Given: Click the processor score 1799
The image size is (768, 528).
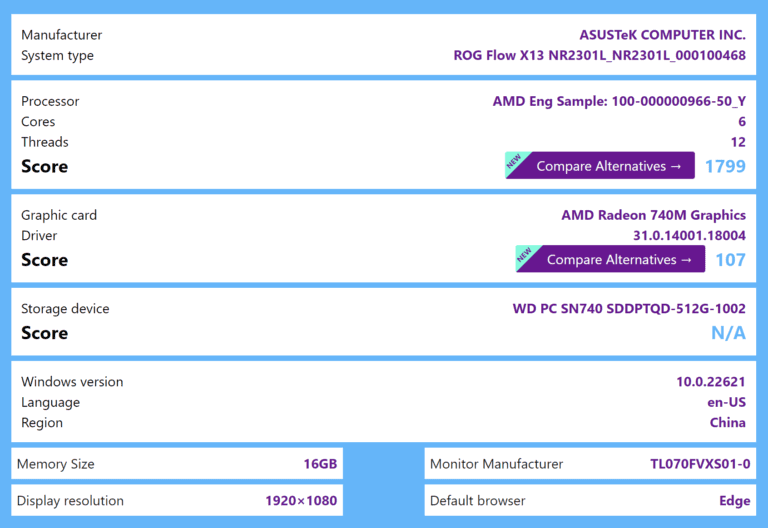Looking at the screenshot, I should click(x=725, y=167).
